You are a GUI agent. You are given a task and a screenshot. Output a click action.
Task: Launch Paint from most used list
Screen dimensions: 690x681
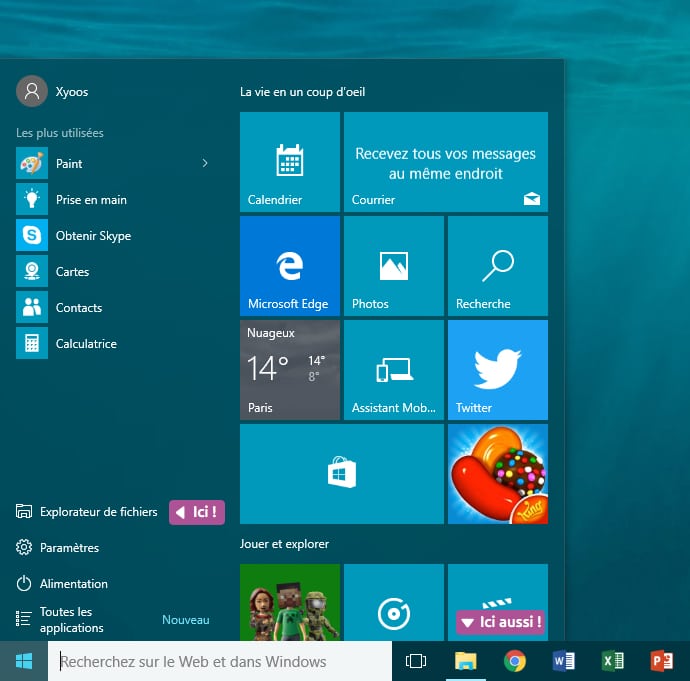114,163
